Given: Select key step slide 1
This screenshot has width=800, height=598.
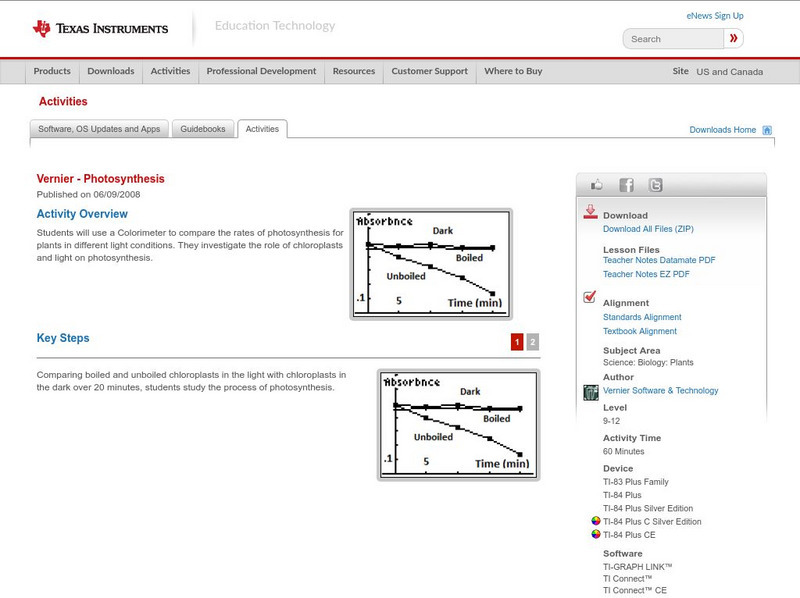Looking at the screenshot, I should (516, 340).
